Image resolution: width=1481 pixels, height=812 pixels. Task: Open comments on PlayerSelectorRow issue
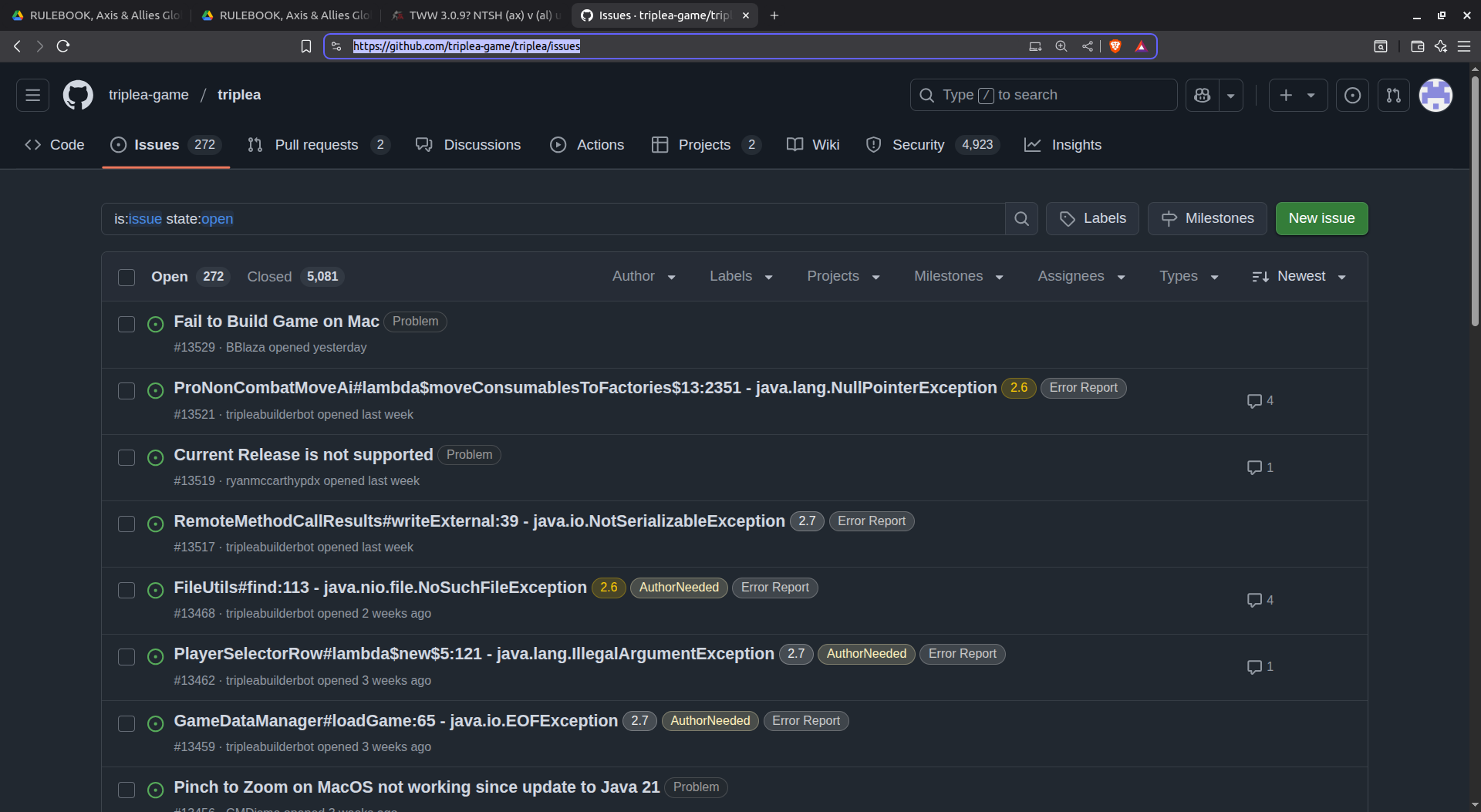1260,666
